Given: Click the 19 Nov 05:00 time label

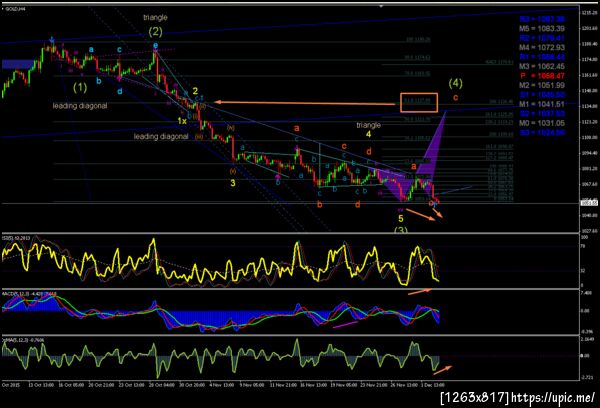Looking at the screenshot, I should (x=343, y=384).
